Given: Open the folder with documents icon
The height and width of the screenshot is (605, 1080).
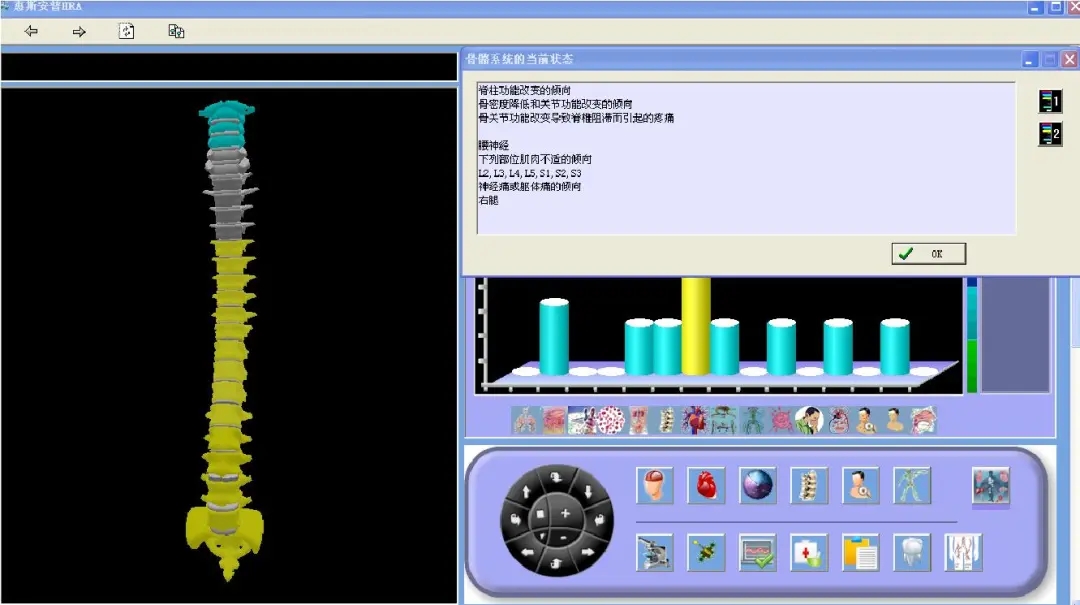Looking at the screenshot, I should [860, 552].
